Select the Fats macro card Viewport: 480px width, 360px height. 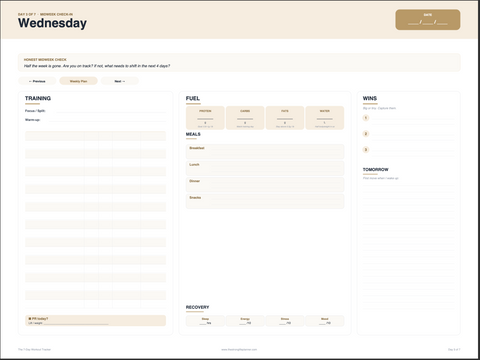[285, 118]
